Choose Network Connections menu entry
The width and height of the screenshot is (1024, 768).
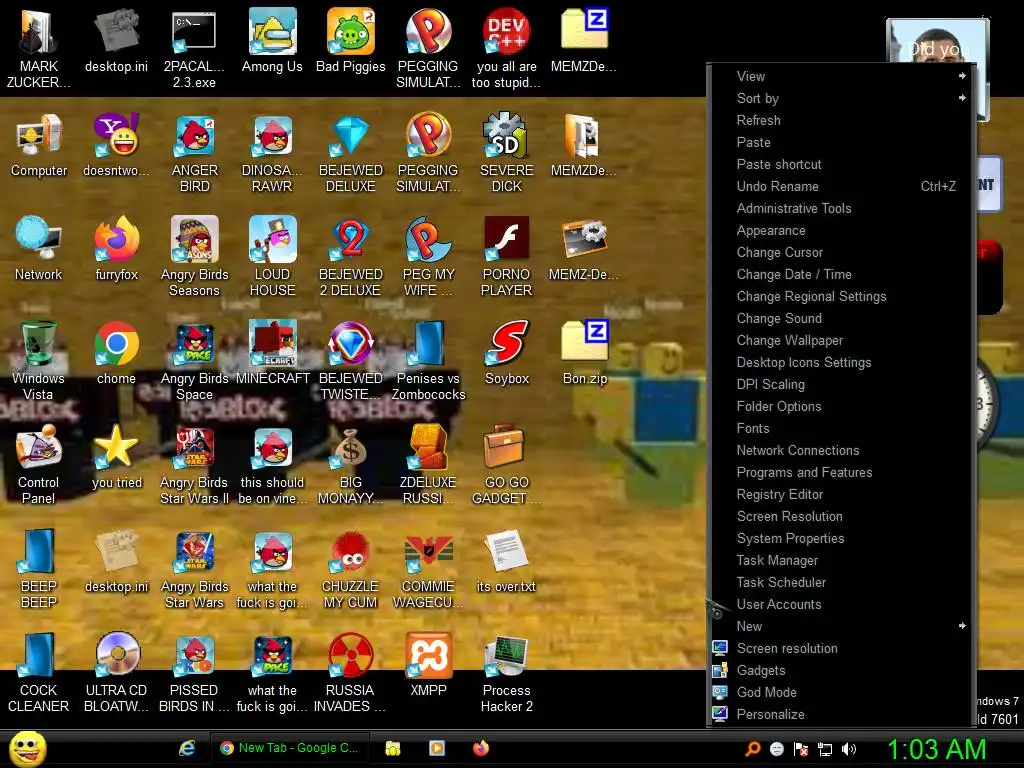pos(841,450)
